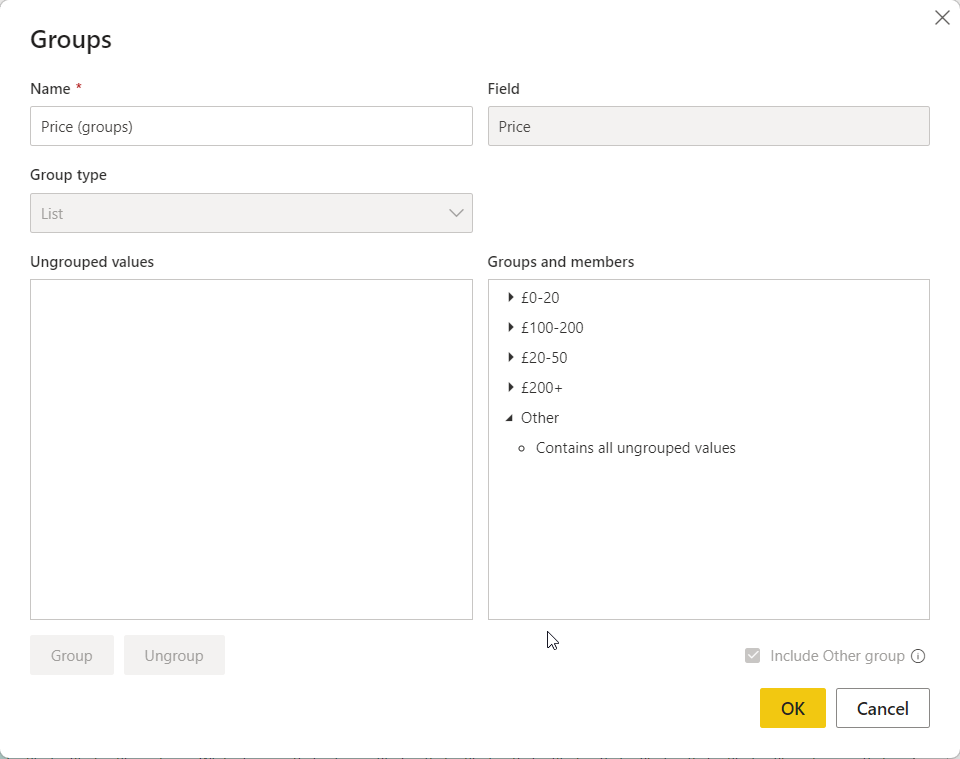This screenshot has height=759, width=960.
Task: Click the 'Ungrouped values' heading
Action: pyautogui.click(x=92, y=262)
